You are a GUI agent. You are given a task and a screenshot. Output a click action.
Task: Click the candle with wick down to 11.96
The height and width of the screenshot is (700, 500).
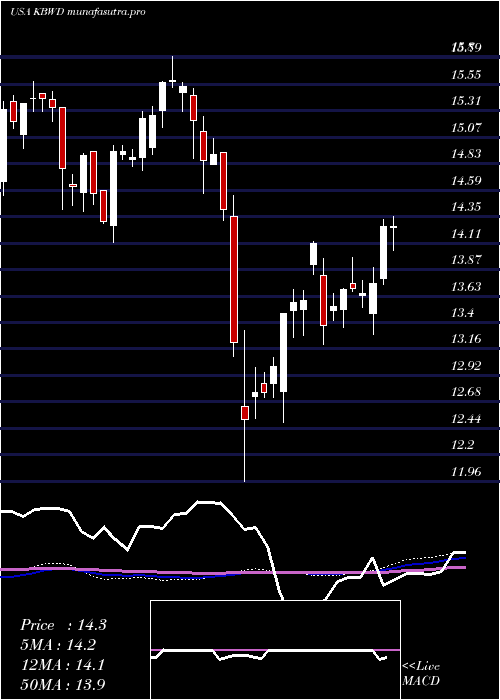coord(245,406)
